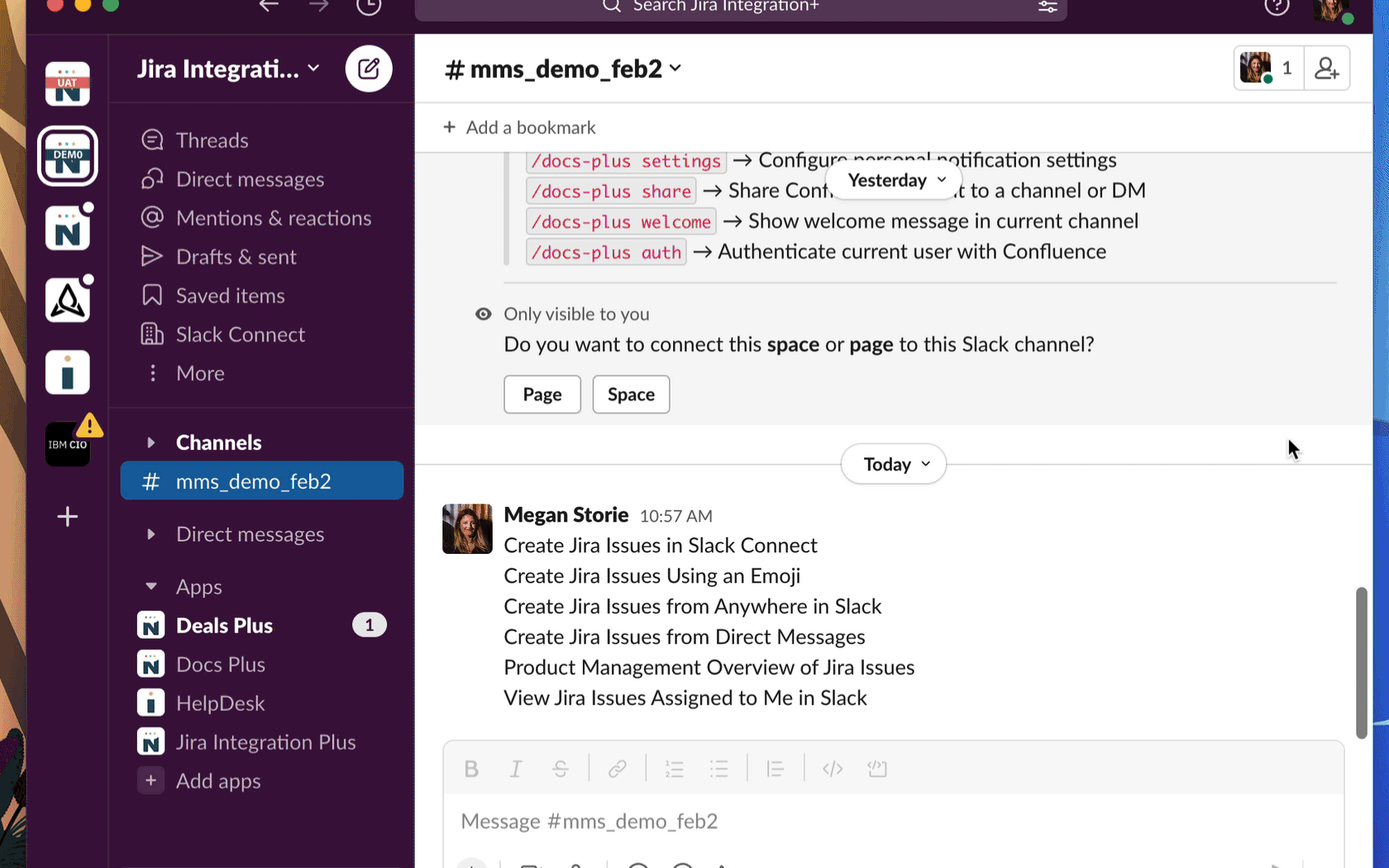The width and height of the screenshot is (1389, 868).
Task: Open the HelpDesk 'i' workspace icon
Action: click(x=68, y=372)
